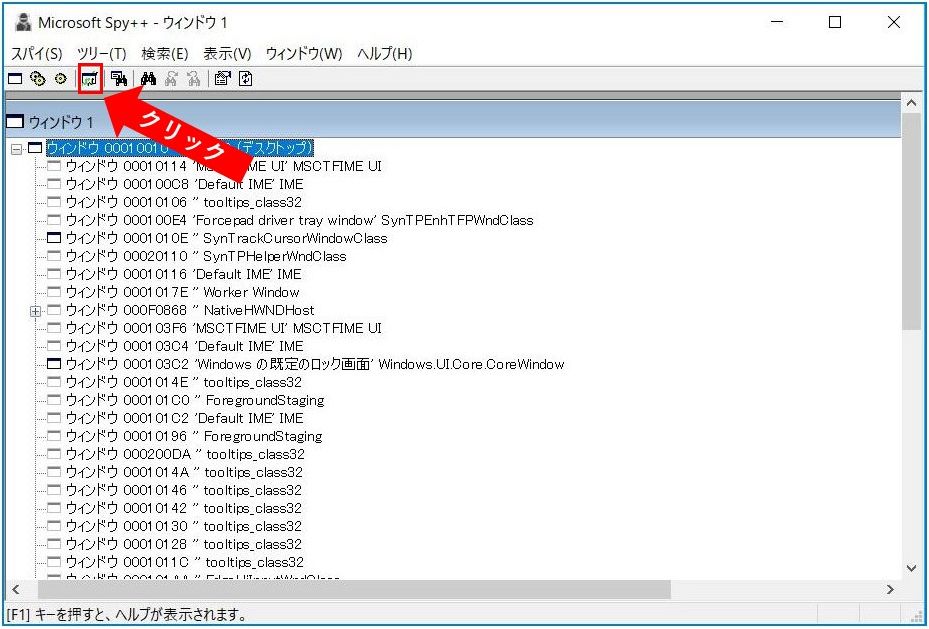Open the Find Window tool icon

point(119,79)
